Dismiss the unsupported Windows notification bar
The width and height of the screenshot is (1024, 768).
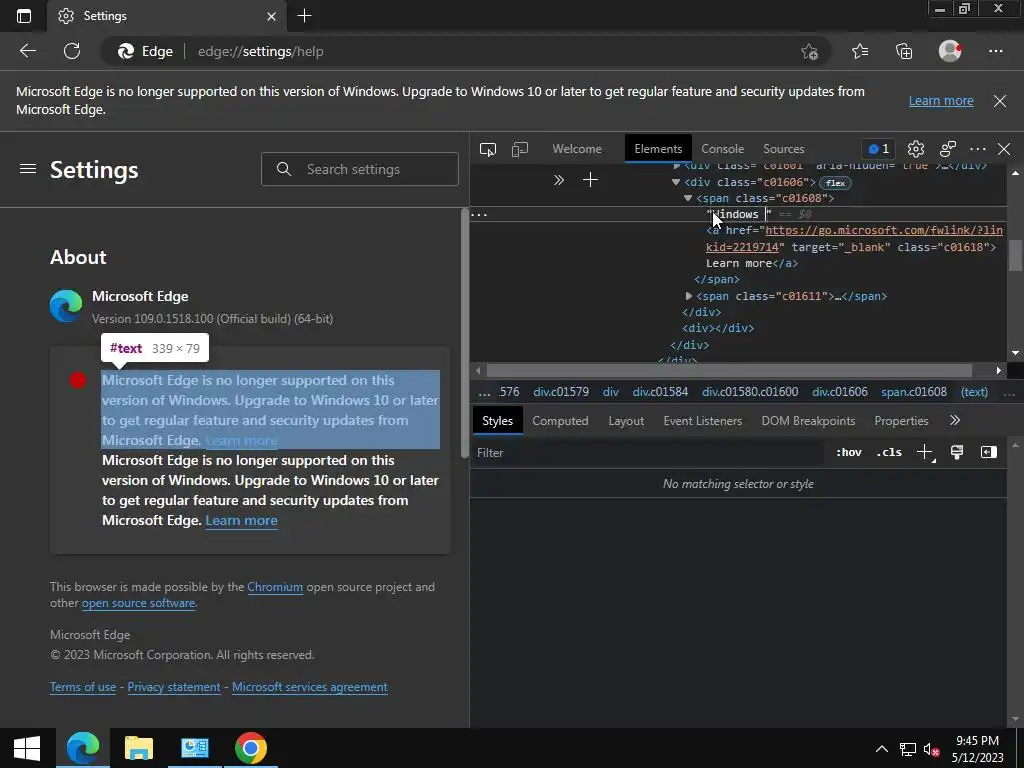[x=1000, y=101]
